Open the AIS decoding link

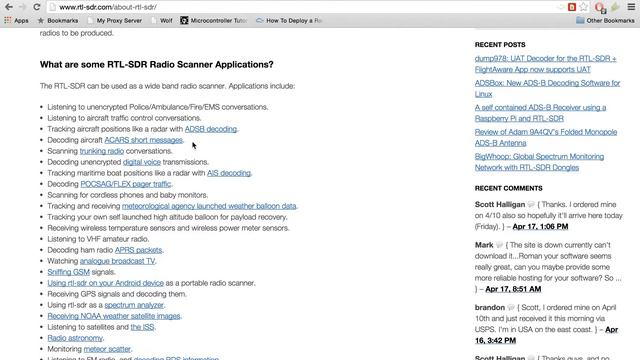click(229, 173)
